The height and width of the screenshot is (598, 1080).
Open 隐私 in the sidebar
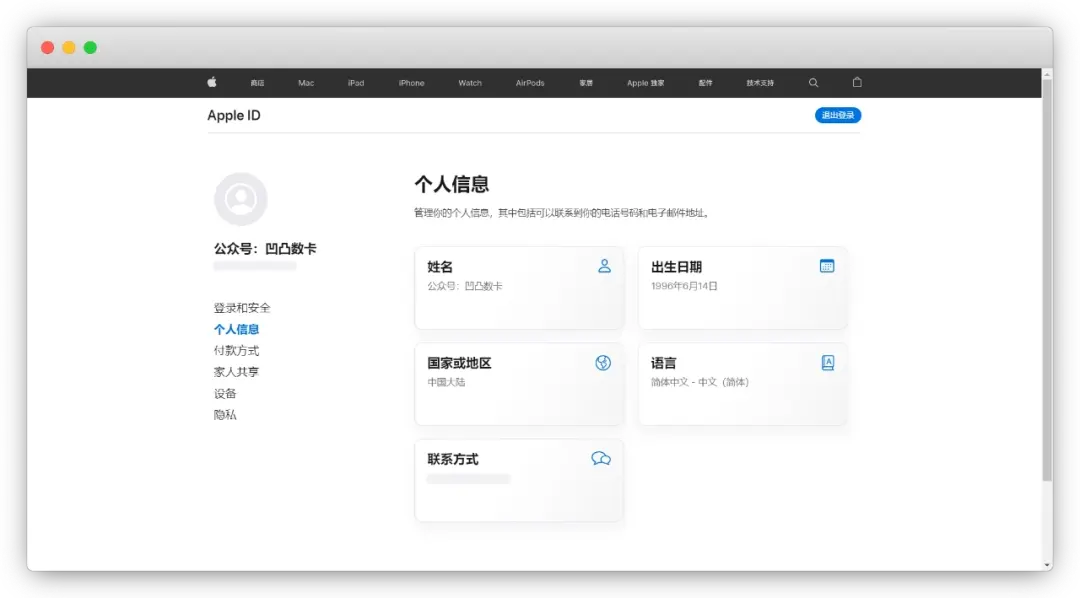click(225, 415)
